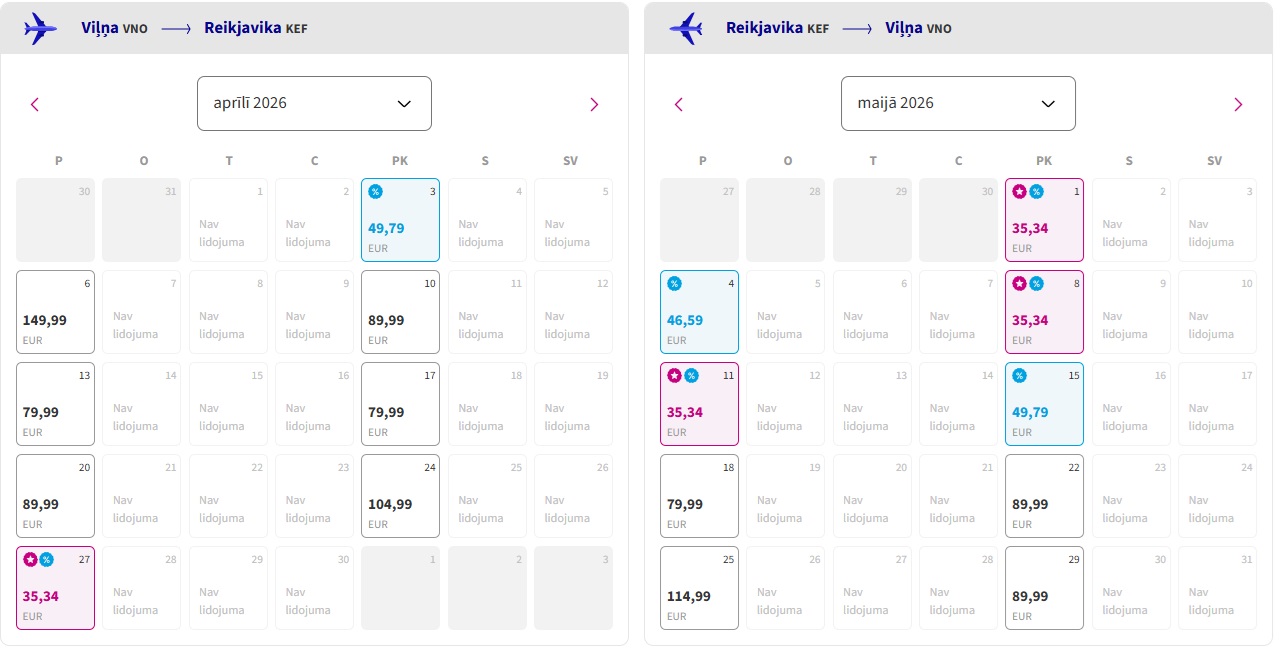Click percent badge on May 4 fare
The width and height of the screenshot is (1284, 651).
point(674,284)
